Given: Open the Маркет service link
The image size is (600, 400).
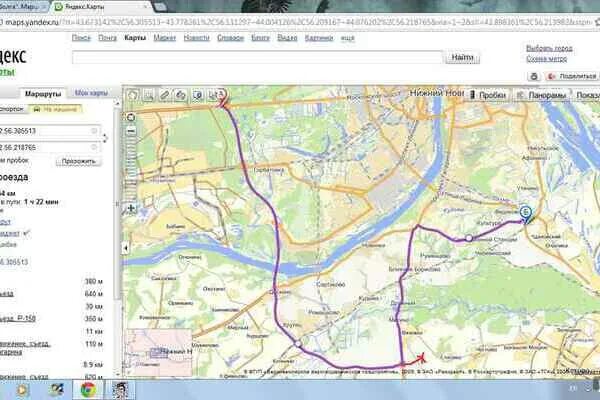Looking at the screenshot, I should 165,38.
